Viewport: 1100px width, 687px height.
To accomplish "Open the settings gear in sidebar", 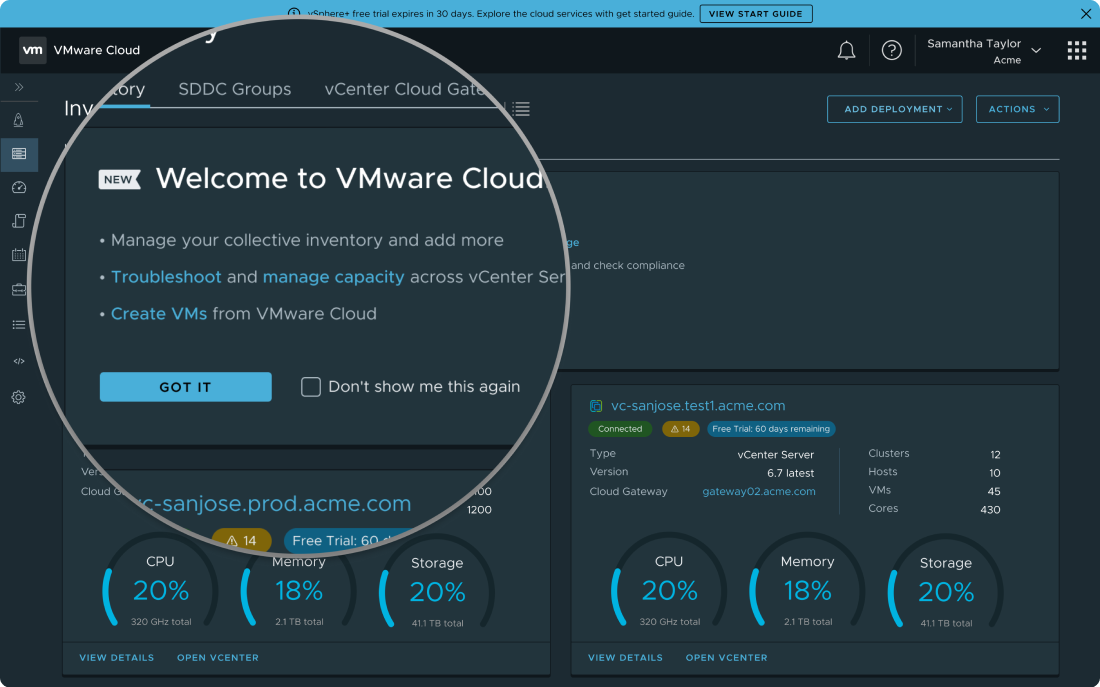I will coord(19,397).
